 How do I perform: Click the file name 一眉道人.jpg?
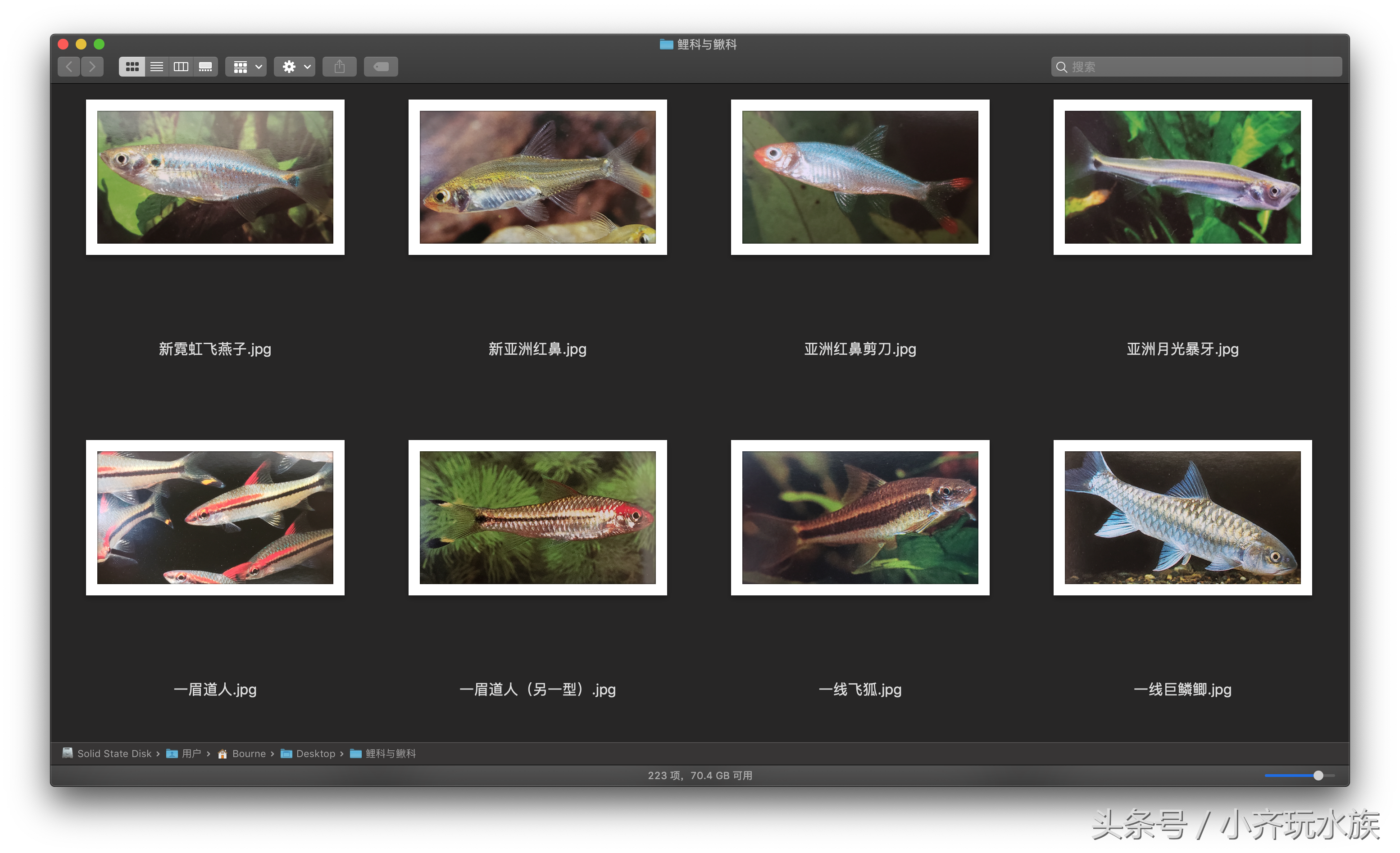pos(215,690)
